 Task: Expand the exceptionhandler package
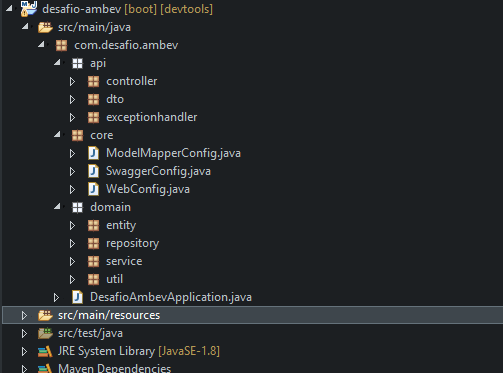coord(72,117)
